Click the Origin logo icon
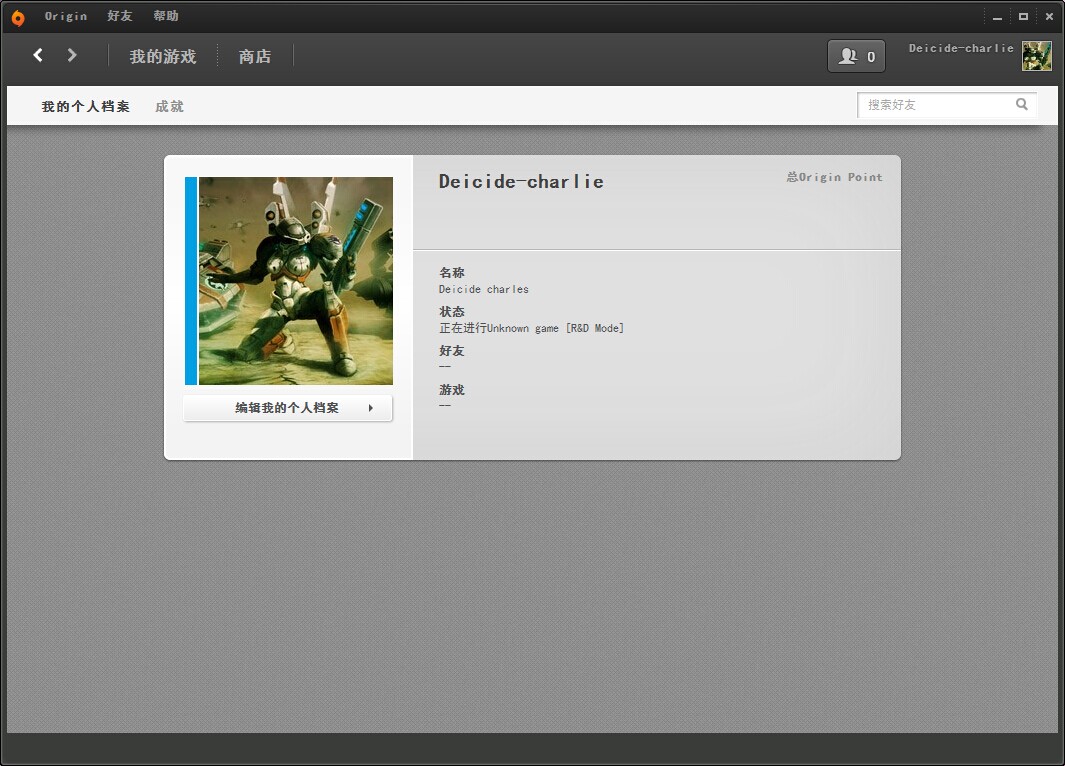Viewport: 1065px width, 766px height. (18, 18)
